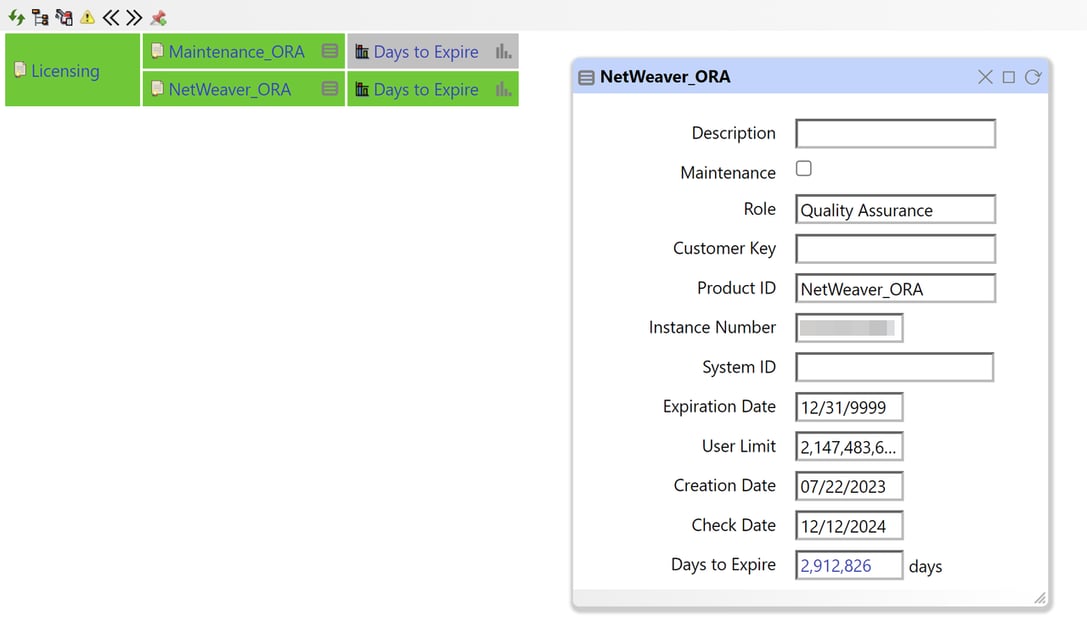Click the User Limit label

tap(738, 446)
